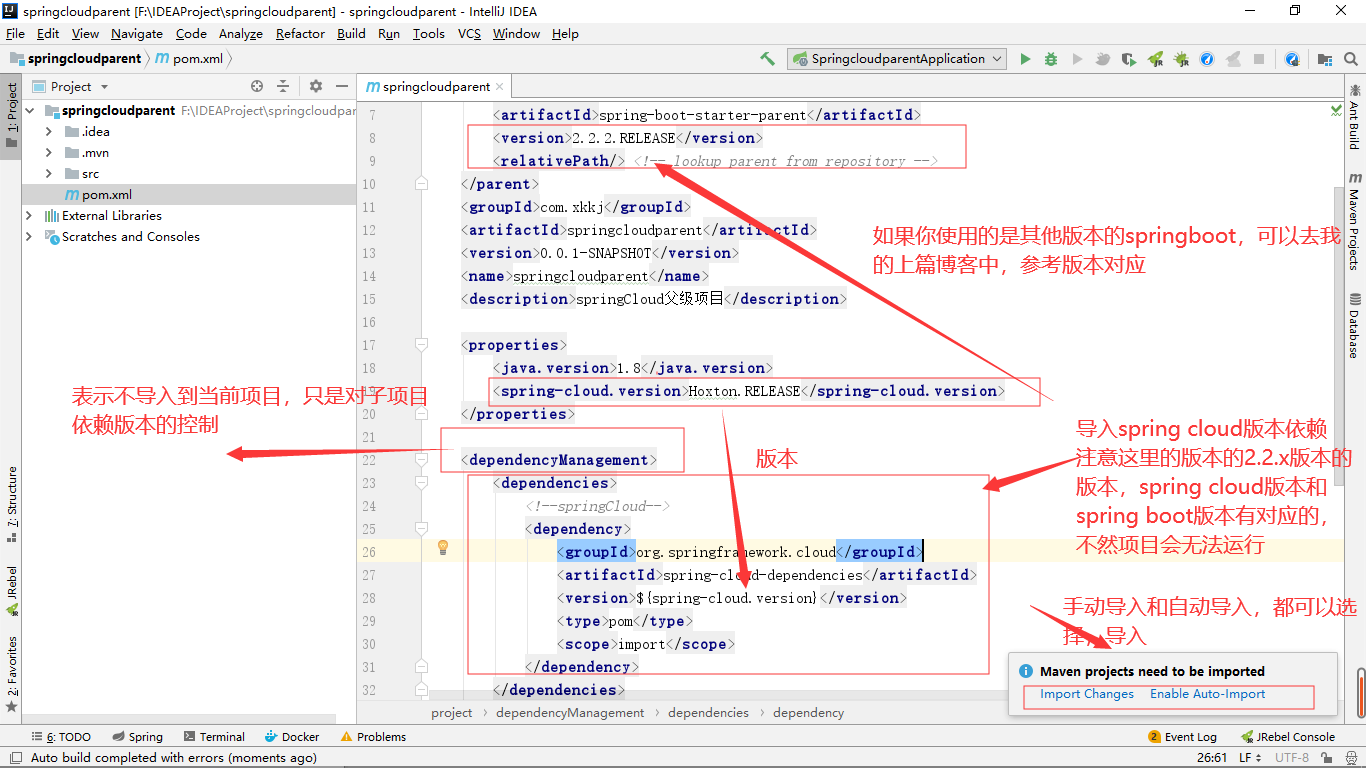Toggle the 7: Structure side tab
This screenshot has width=1366, height=768.
pos(11,505)
